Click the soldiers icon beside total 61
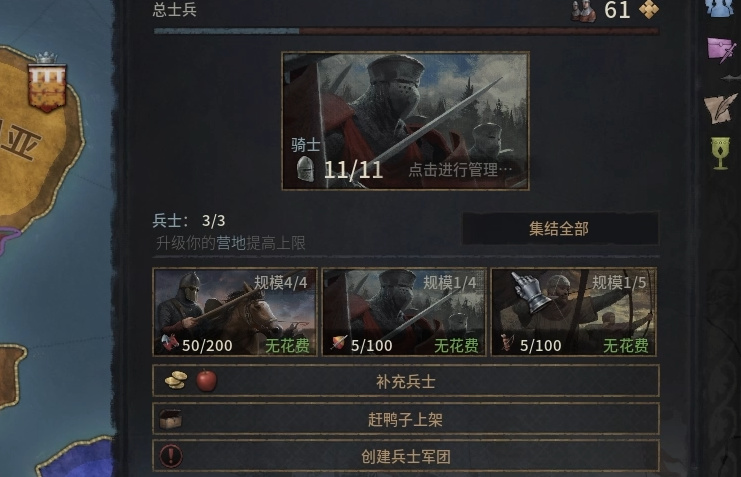The width and height of the screenshot is (741, 477). [583, 10]
